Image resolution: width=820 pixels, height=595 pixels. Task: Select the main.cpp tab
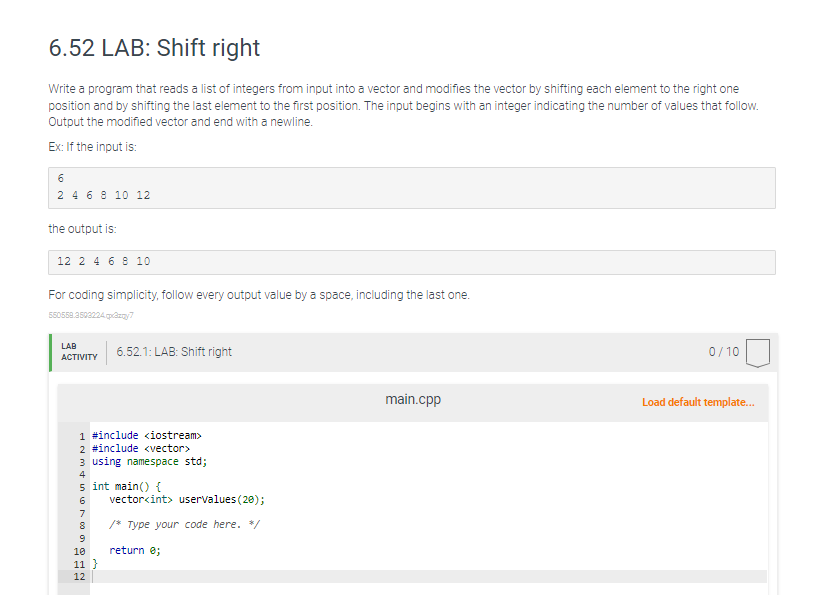(x=413, y=399)
